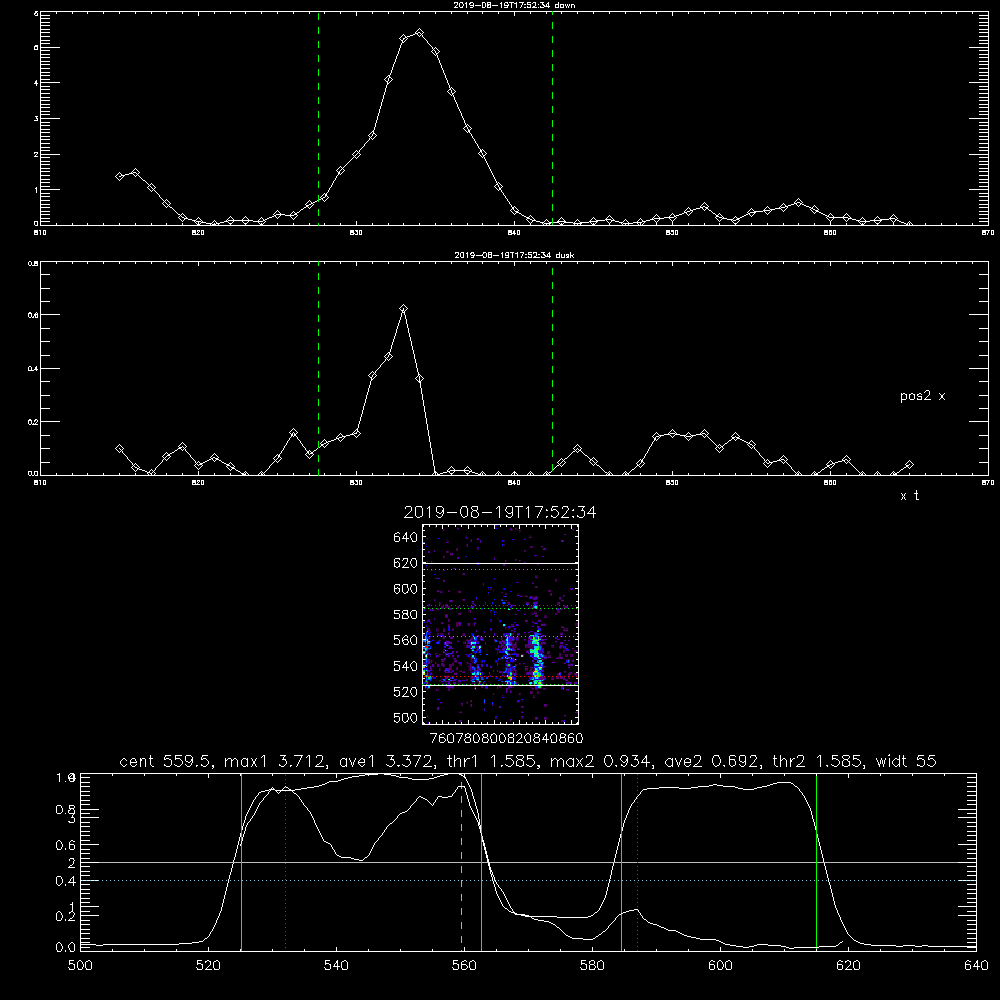Click the upper white horizontal line in spectrogram

(x=501, y=564)
